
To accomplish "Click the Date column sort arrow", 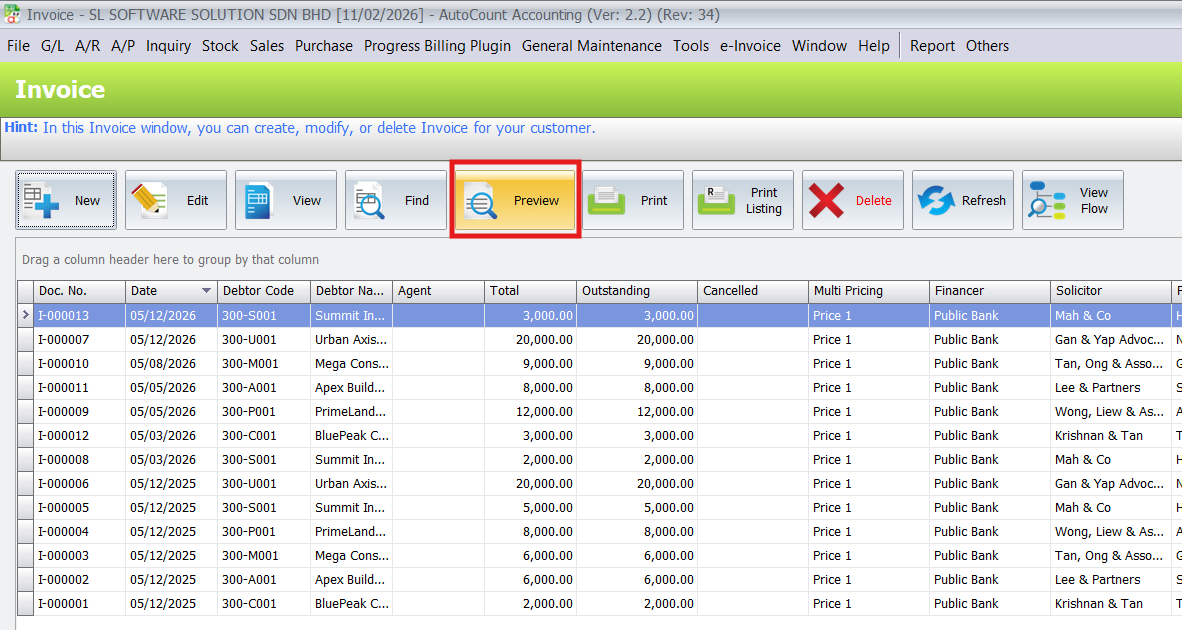I will (207, 291).
